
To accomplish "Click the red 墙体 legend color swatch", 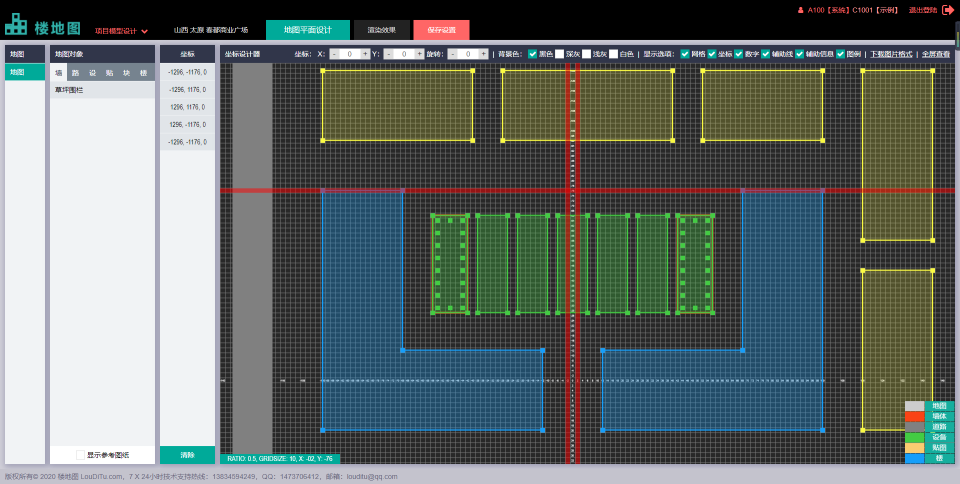I will [x=914, y=416].
